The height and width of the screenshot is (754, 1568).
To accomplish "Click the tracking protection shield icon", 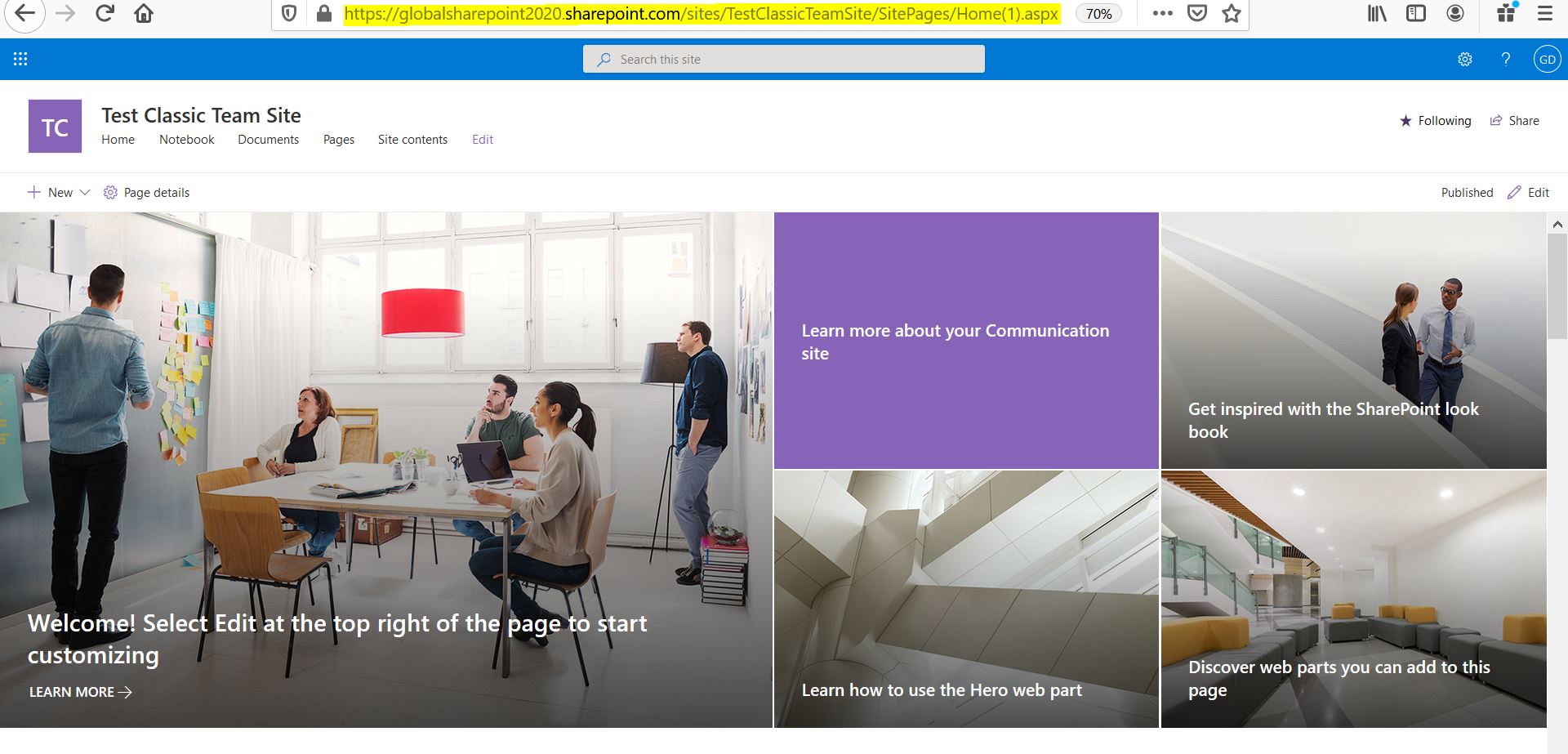I will (x=289, y=14).
